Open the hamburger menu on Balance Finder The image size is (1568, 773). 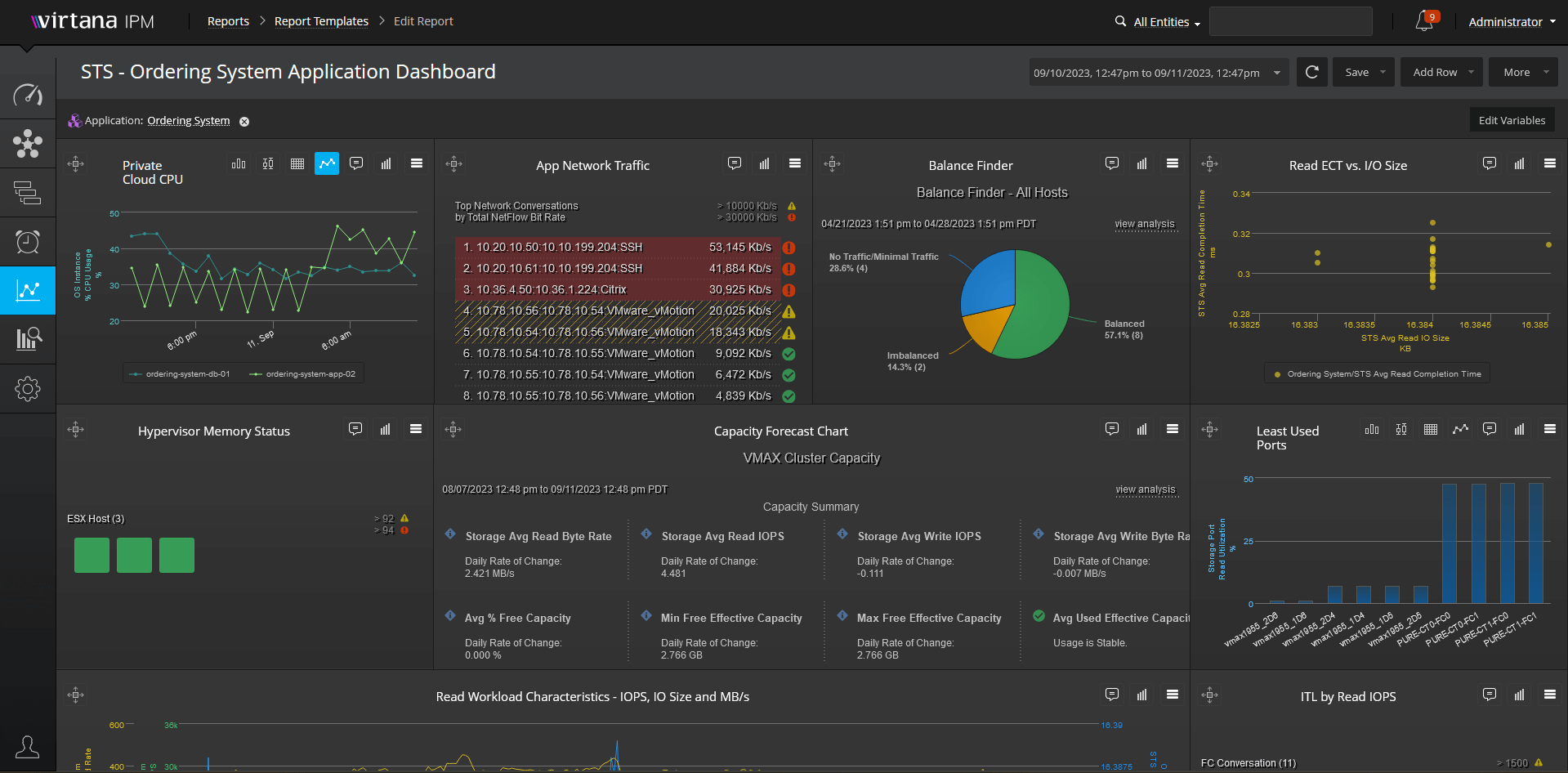coord(1173,163)
